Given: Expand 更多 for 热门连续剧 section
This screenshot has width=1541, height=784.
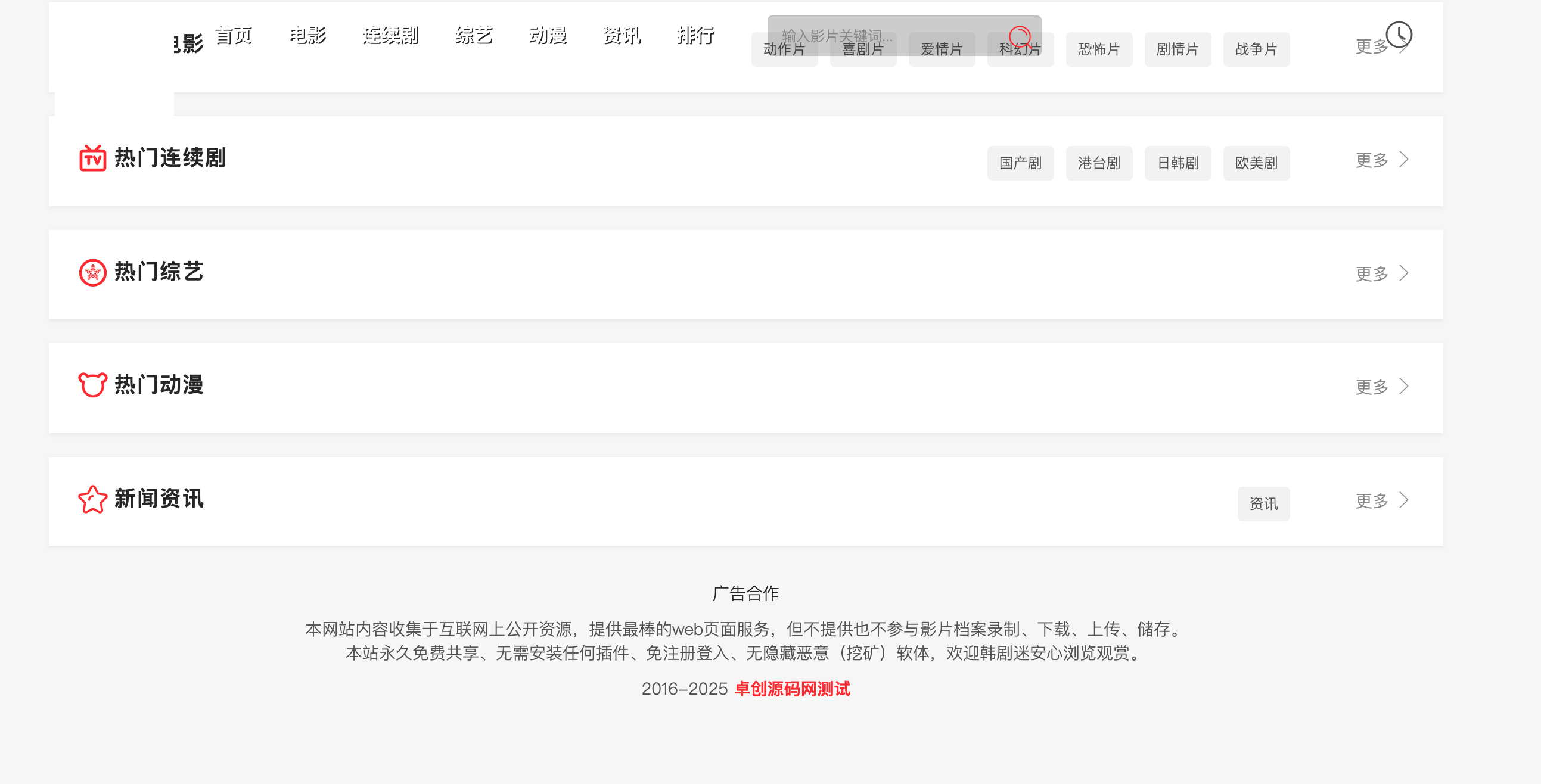Looking at the screenshot, I should click(x=1382, y=160).
